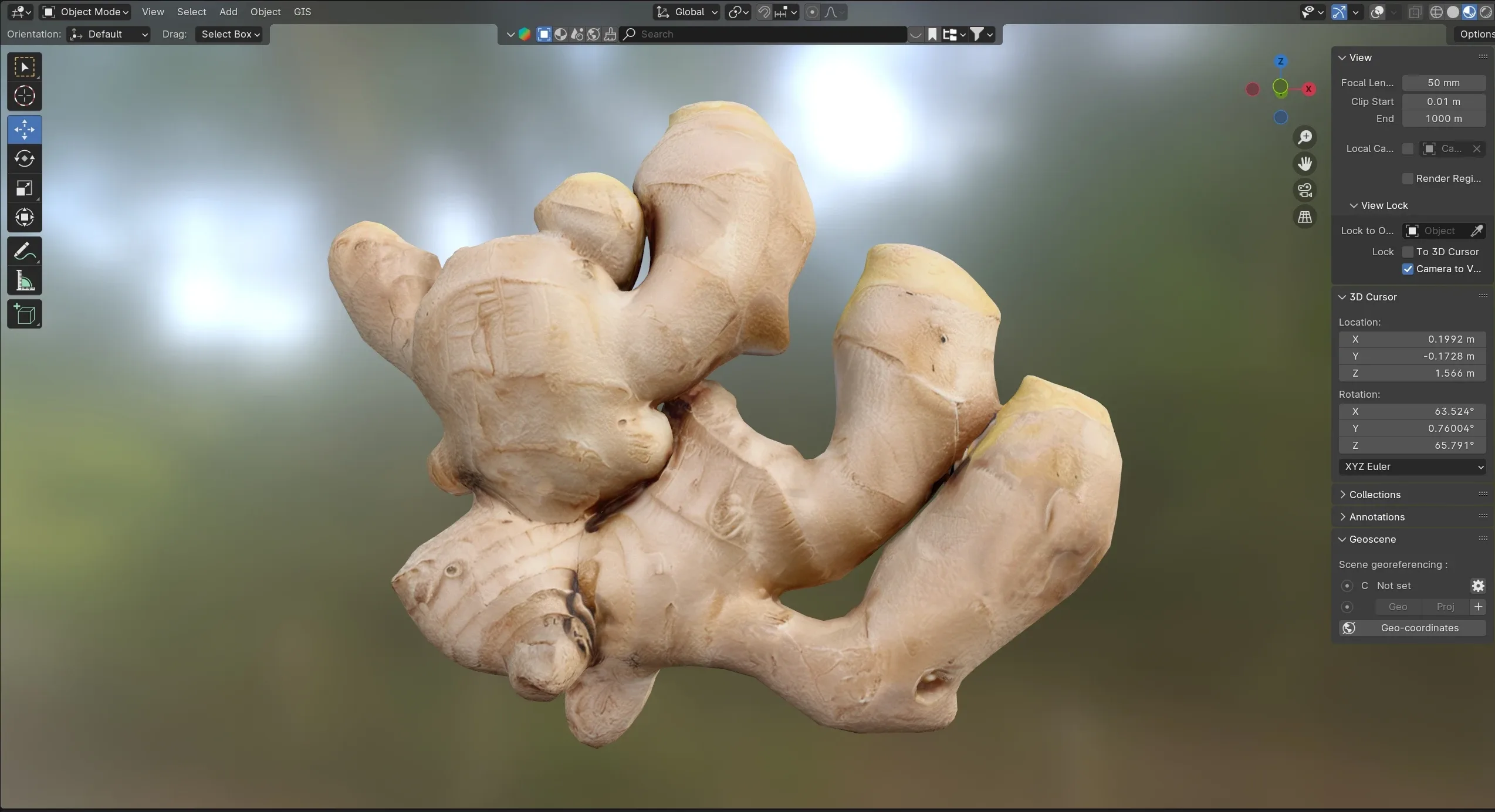
Task: Toggle the camera view gizmo
Action: 1305,190
